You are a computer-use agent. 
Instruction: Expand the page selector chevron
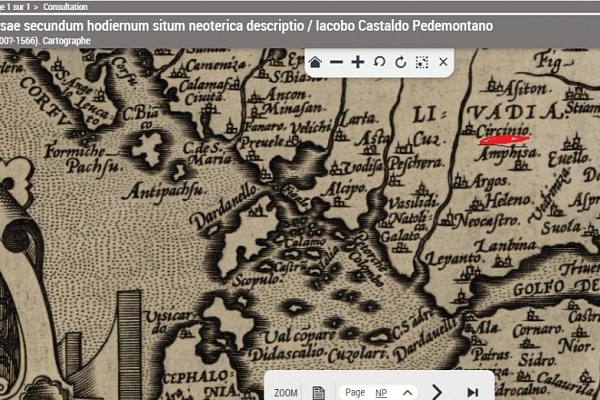click(408, 393)
